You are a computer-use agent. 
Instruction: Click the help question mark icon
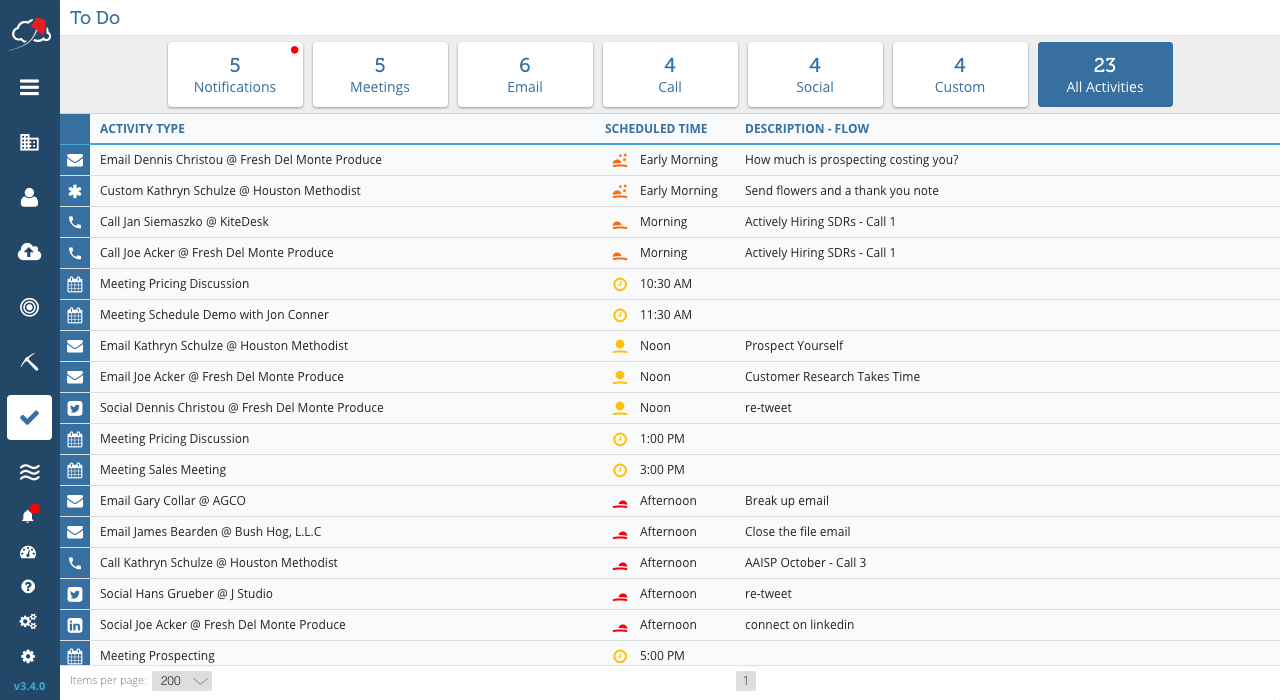pyautogui.click(x=28, y=587)
